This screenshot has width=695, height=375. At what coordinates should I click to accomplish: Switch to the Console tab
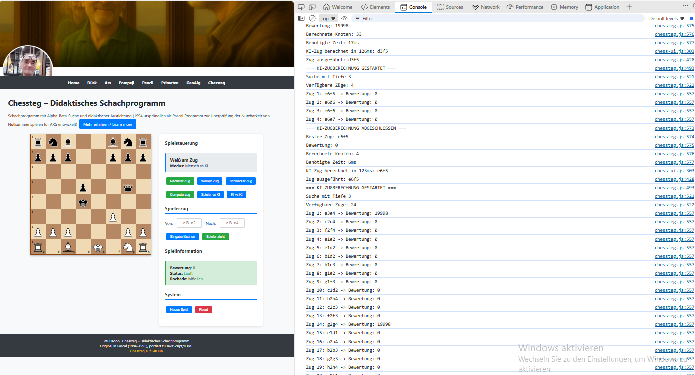(x=414, y=7)
